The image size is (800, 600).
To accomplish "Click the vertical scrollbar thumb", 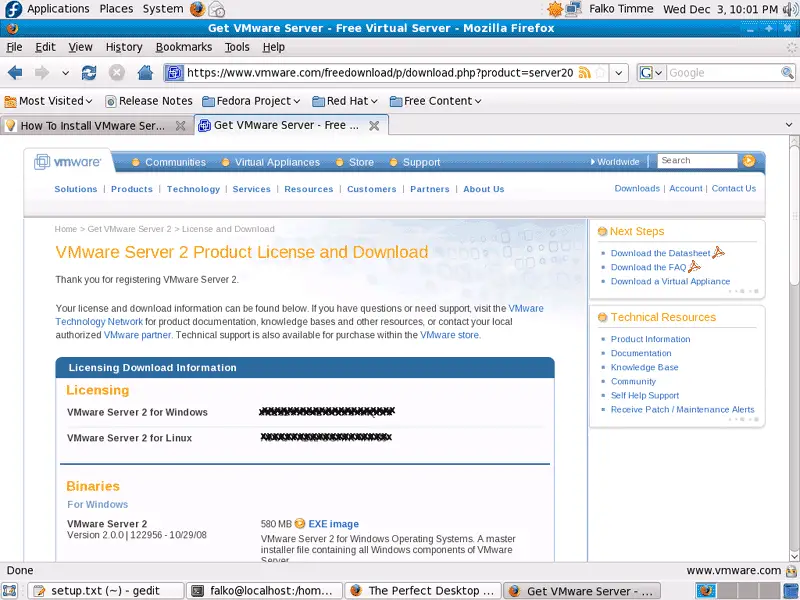I will click(x=794, y=214).
